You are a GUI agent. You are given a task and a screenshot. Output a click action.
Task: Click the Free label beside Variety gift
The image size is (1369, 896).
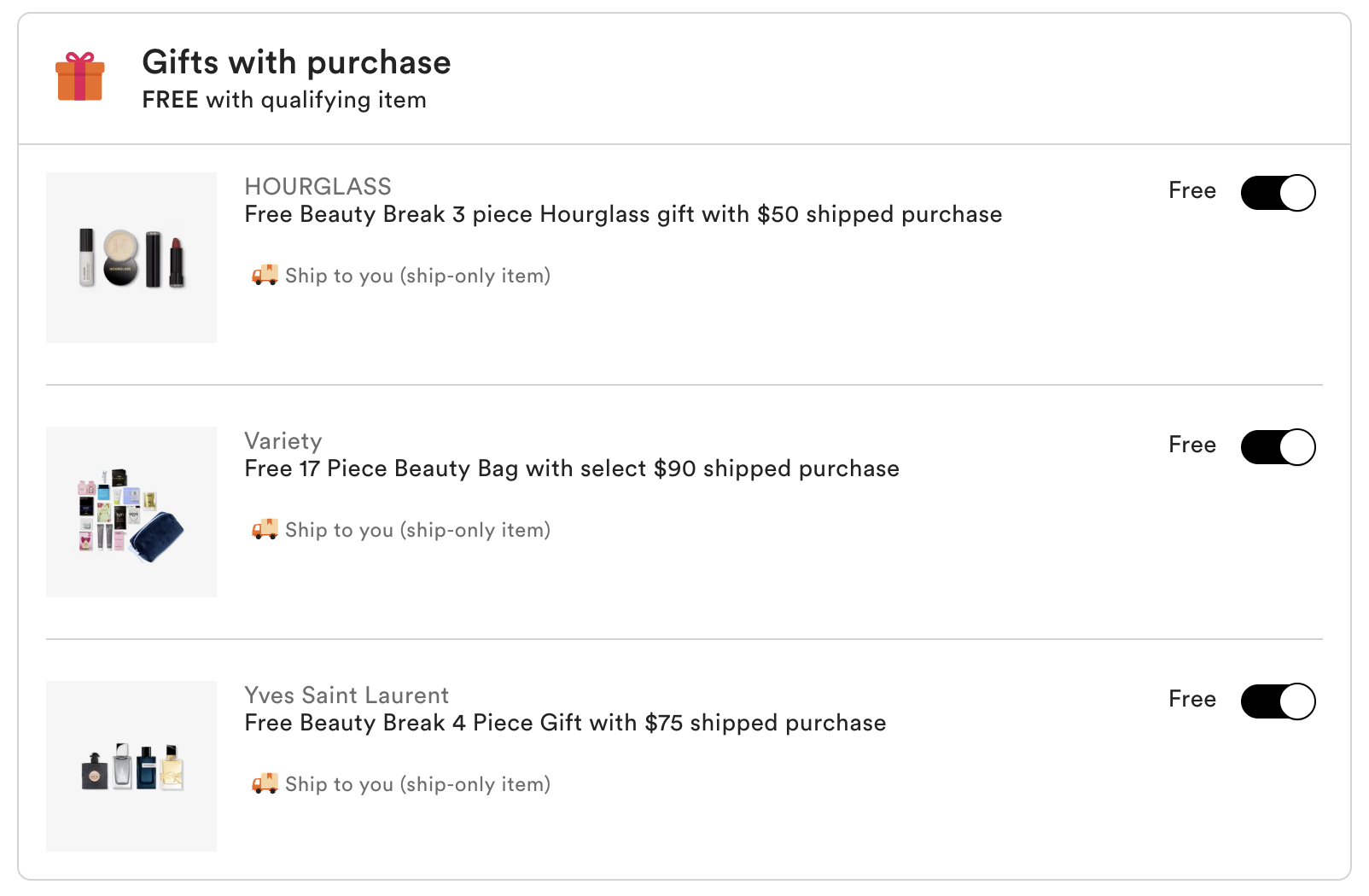[1191, 445]
